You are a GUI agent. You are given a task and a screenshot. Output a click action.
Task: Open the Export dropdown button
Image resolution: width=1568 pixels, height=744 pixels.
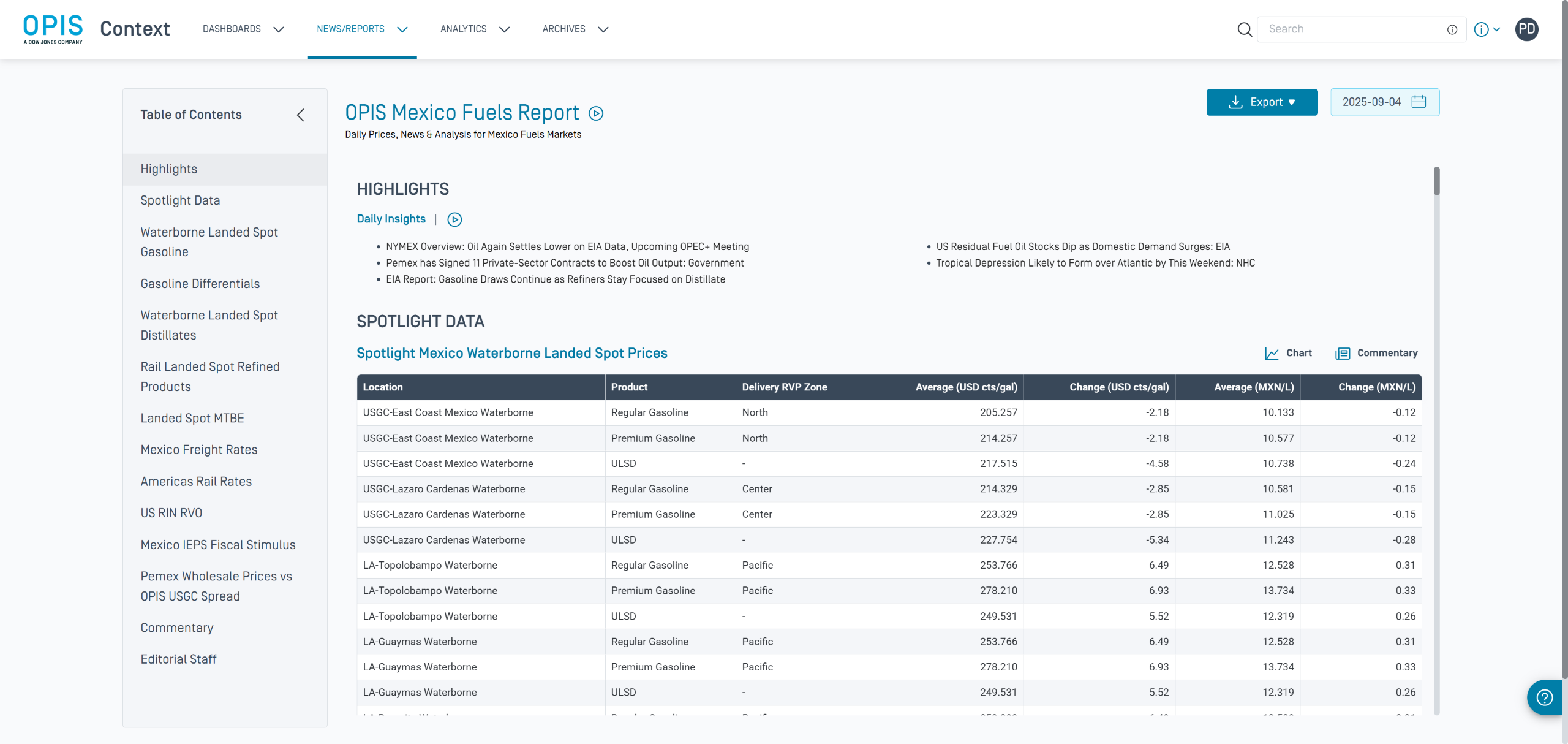[x=1262, y=102]
